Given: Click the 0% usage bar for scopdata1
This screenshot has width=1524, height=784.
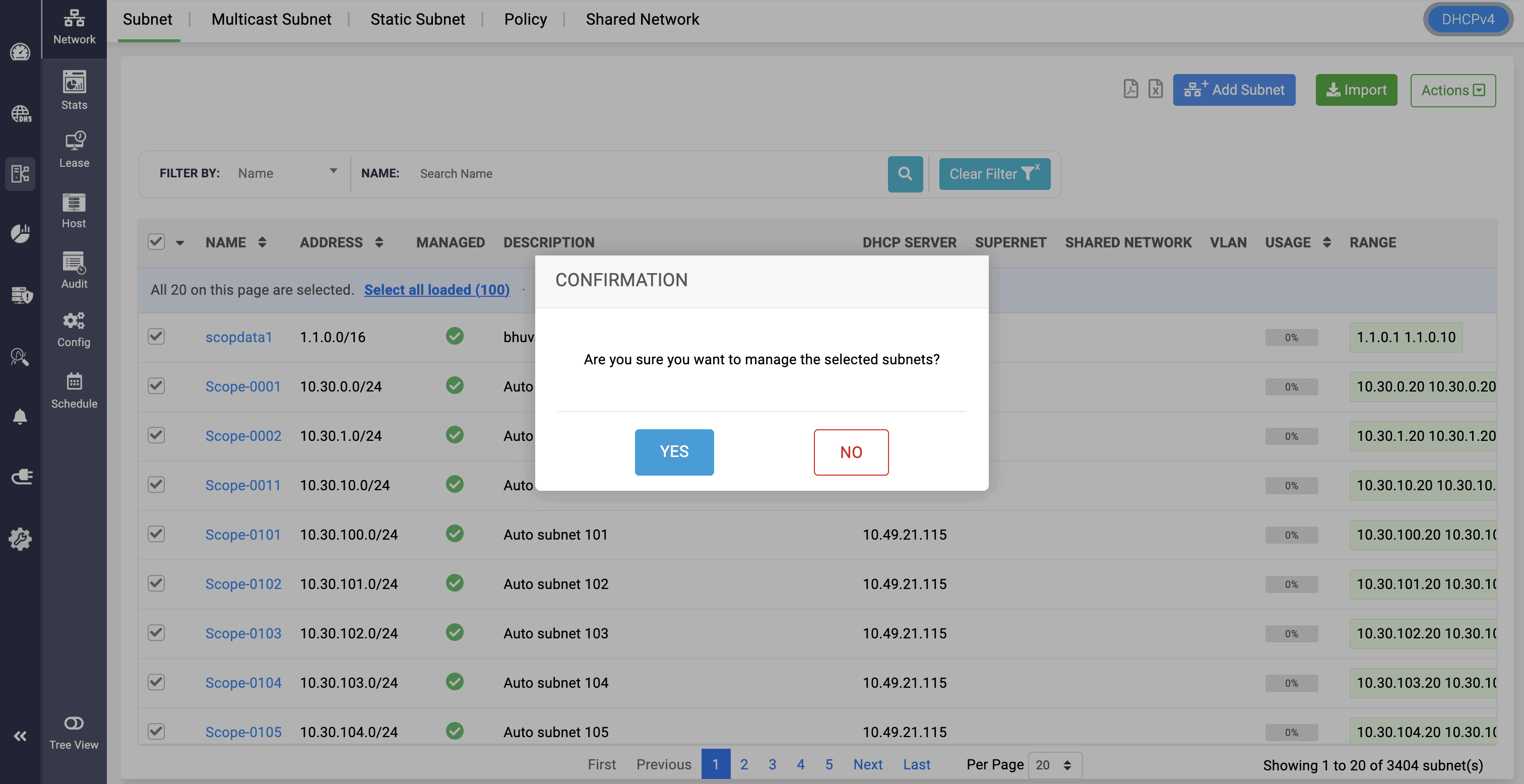Looking at the screenshot, I should point(1292,337).
